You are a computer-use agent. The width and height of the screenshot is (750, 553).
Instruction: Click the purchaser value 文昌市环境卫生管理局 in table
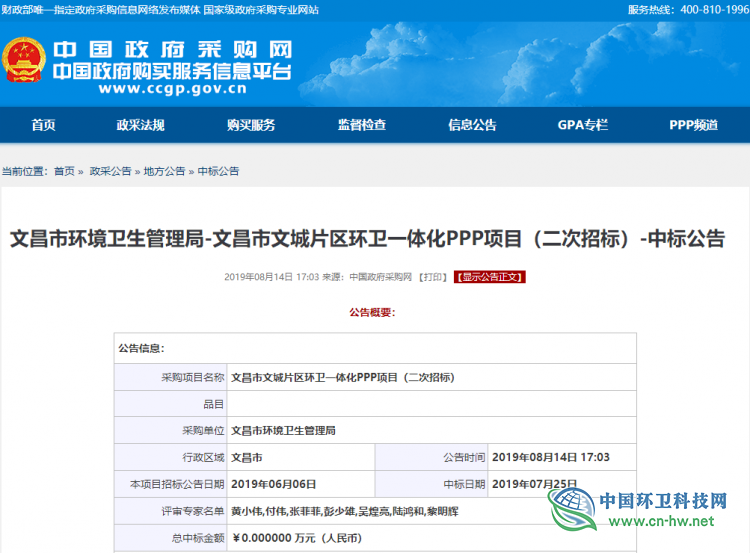pos(283,431)
